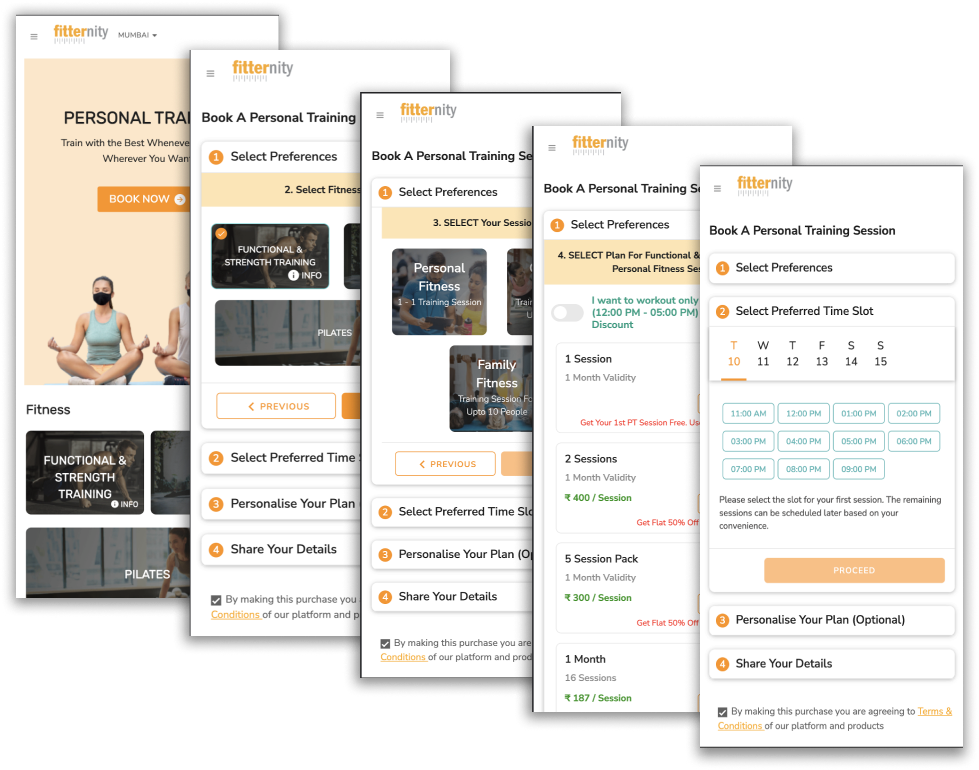The width and height of the screenshot is (979, 770).
Task: Expand Share Your Details on Select Fitness screen
Action: point(281,550)
